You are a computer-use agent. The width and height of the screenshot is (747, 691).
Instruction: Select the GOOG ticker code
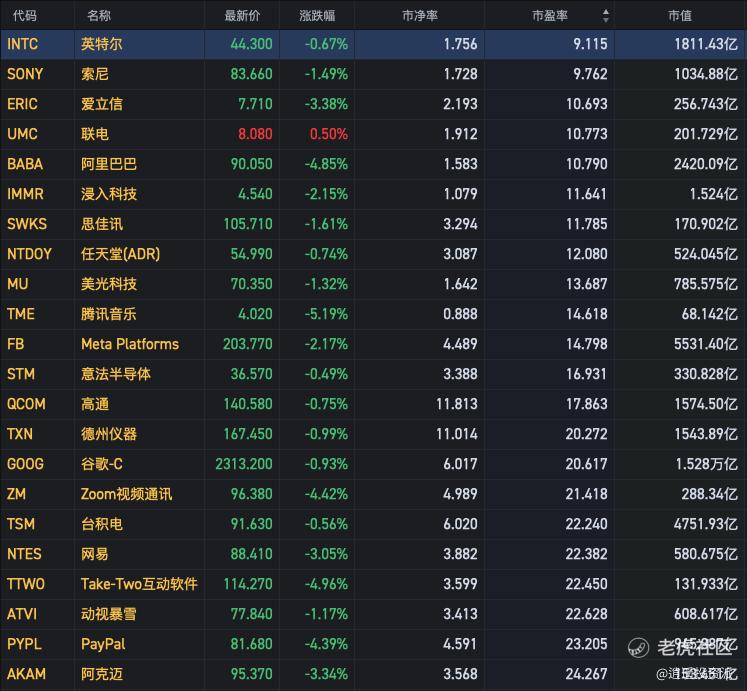click(x=25, y=465)
